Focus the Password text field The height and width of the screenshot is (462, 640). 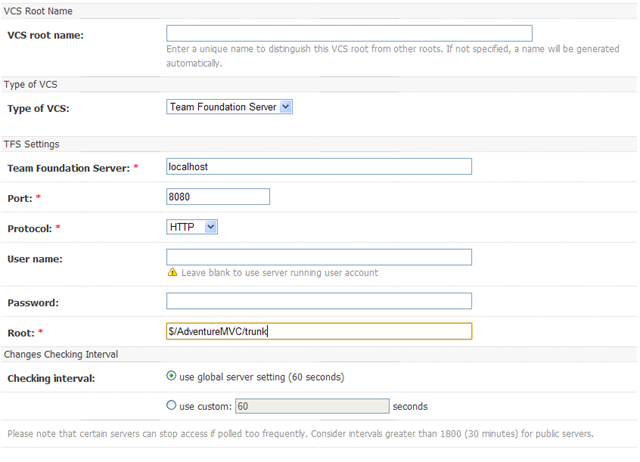[319, 301]
